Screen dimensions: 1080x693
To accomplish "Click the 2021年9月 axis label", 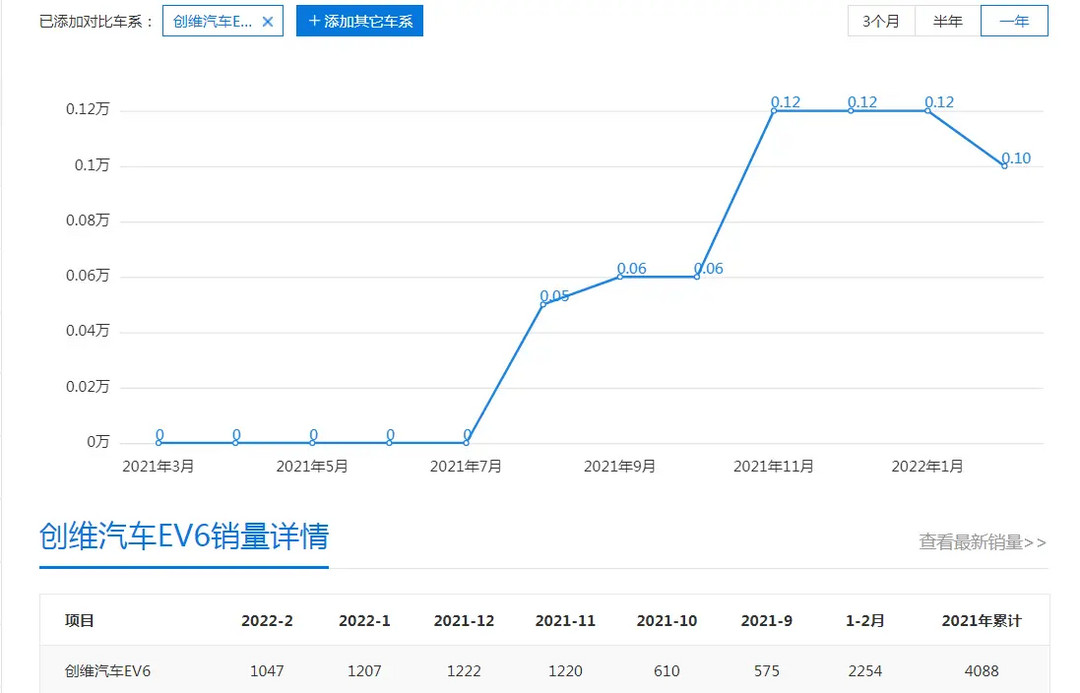I will [x=619, y=466].
